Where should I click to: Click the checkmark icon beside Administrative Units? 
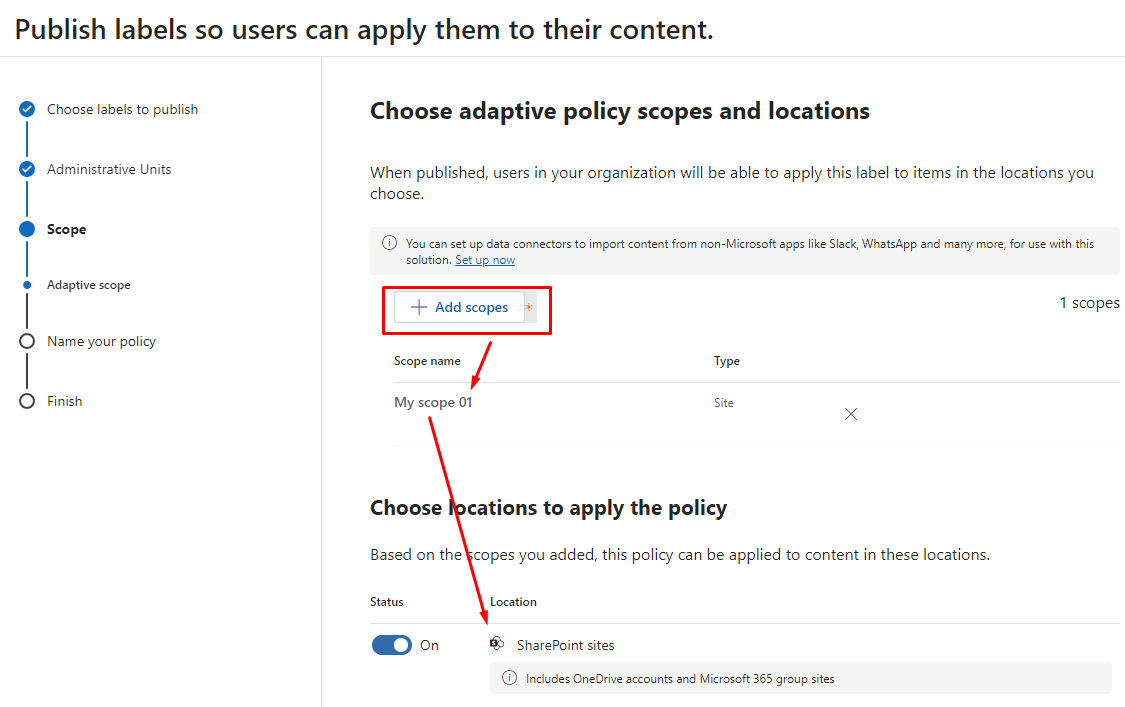point(27,169)
